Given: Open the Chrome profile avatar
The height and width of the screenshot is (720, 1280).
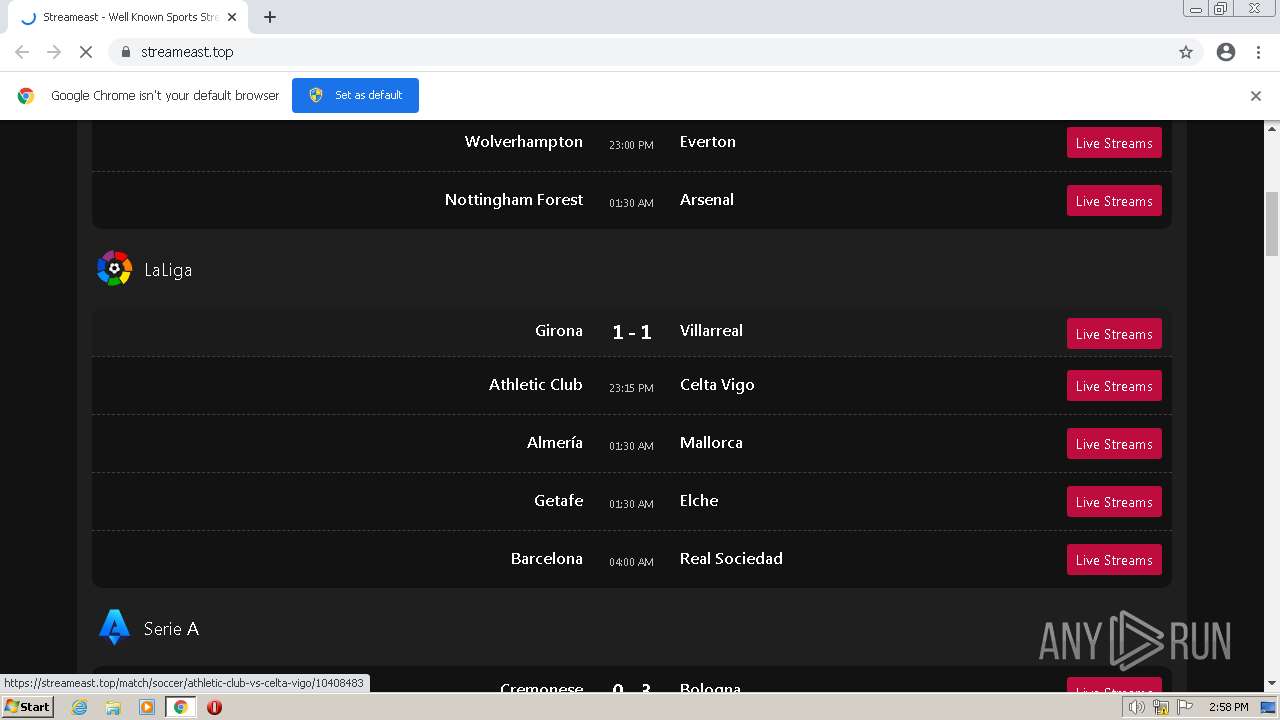Looking at the screenshot, I should [1226, 52].
